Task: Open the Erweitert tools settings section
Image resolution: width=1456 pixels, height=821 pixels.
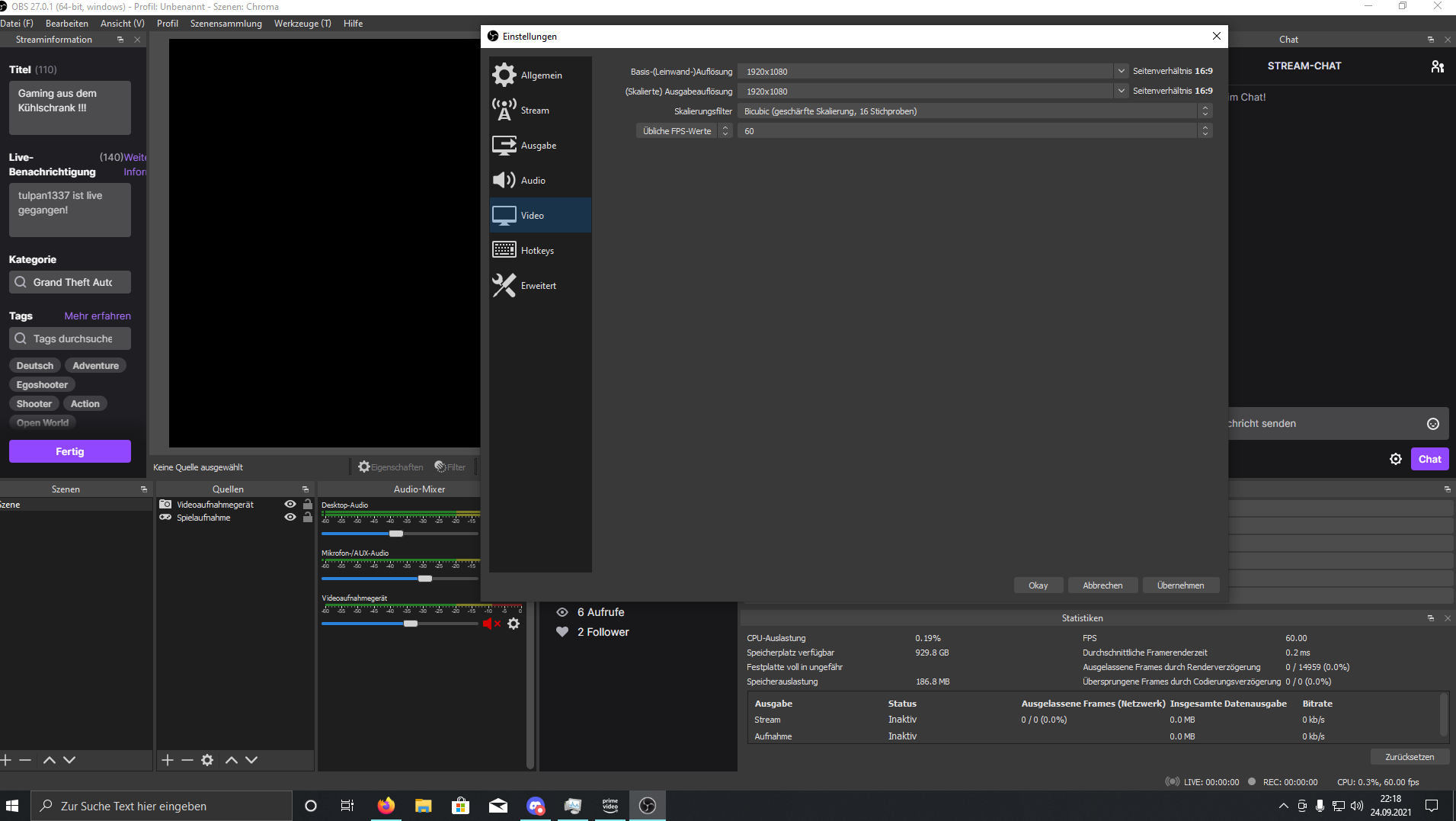Action: (x=504, y=285)
